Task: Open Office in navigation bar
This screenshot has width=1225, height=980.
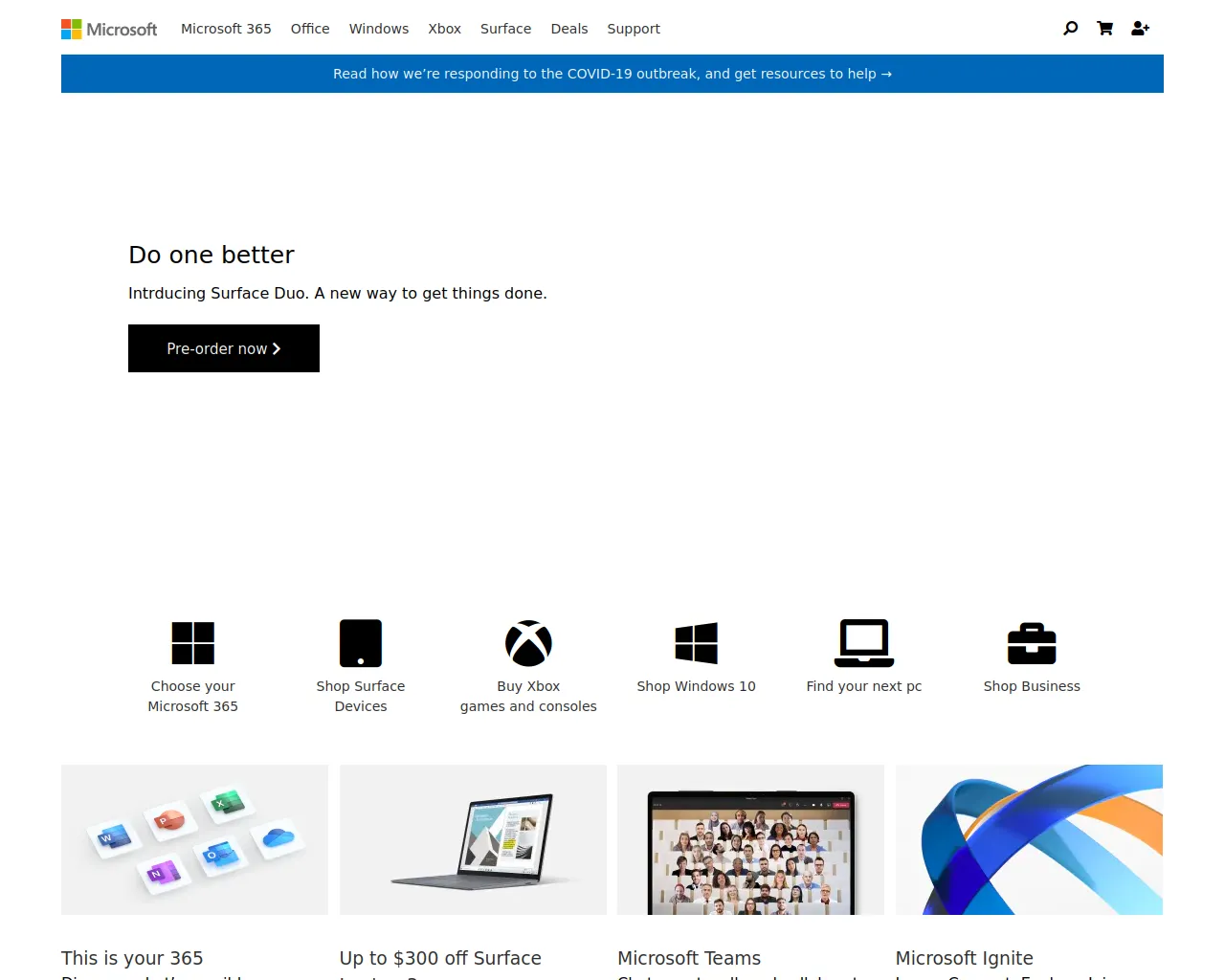Action: pyautogui.click(x=310, y=29)
